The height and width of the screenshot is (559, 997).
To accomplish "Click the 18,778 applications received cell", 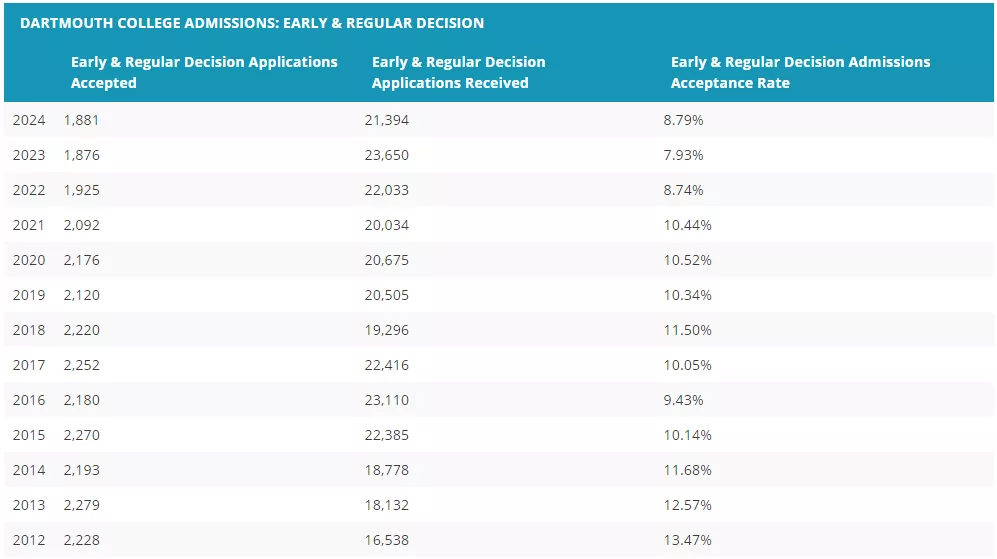I will click(386, 470).
